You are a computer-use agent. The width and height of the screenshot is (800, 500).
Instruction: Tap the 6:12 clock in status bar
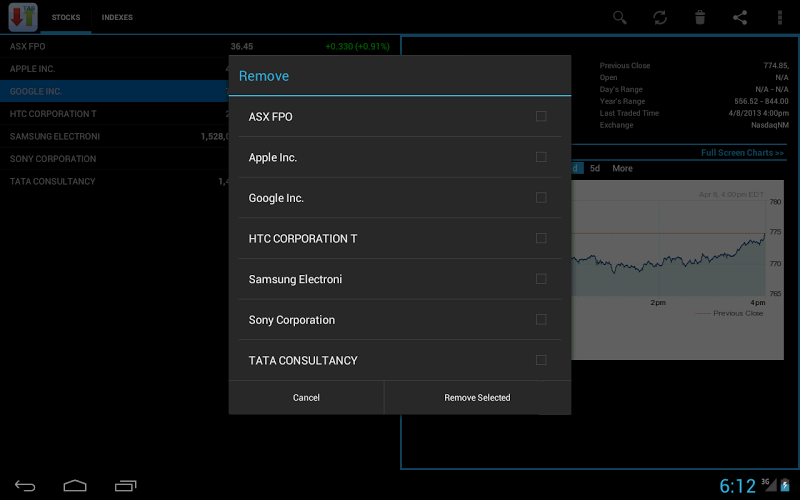(737, 486)
